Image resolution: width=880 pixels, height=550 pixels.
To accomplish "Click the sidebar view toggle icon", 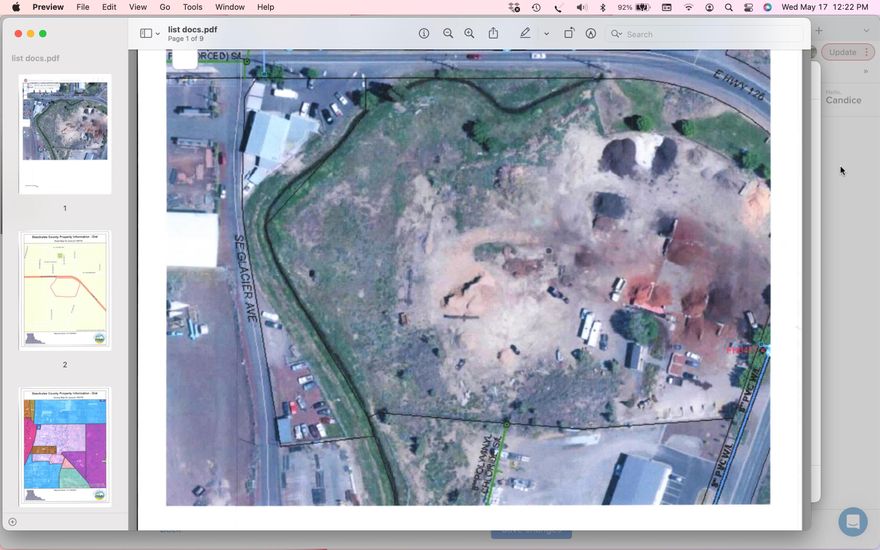I will click(x=146, y=34).
